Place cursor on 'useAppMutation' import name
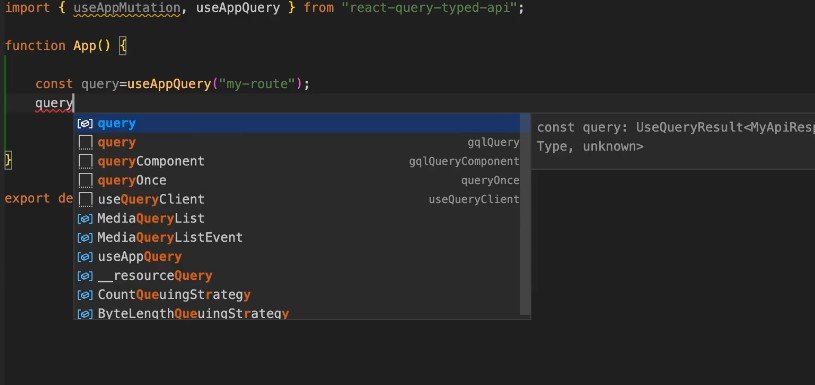 pos(126,8)
